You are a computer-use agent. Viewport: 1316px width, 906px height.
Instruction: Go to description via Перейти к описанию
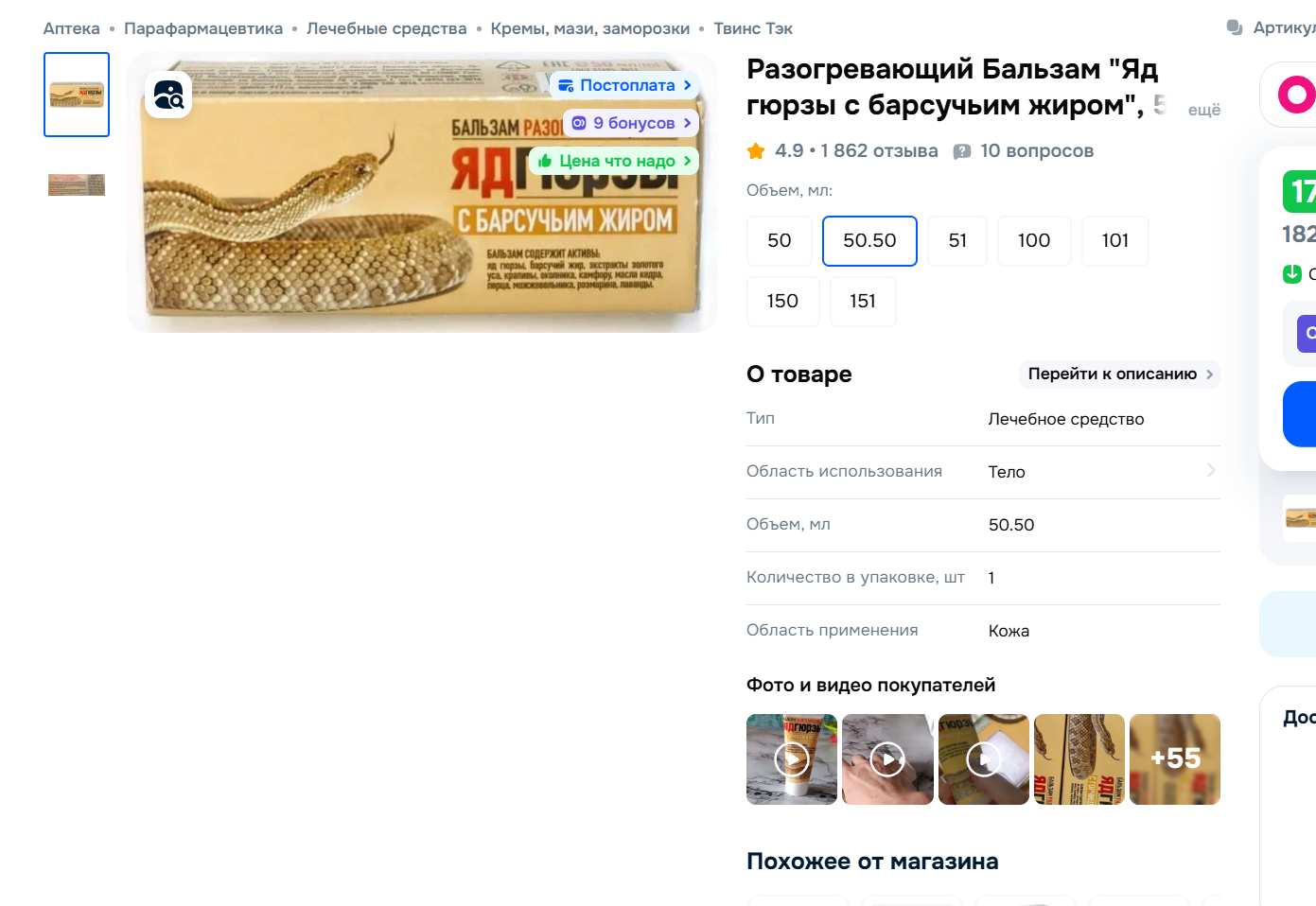(1120, 375)
